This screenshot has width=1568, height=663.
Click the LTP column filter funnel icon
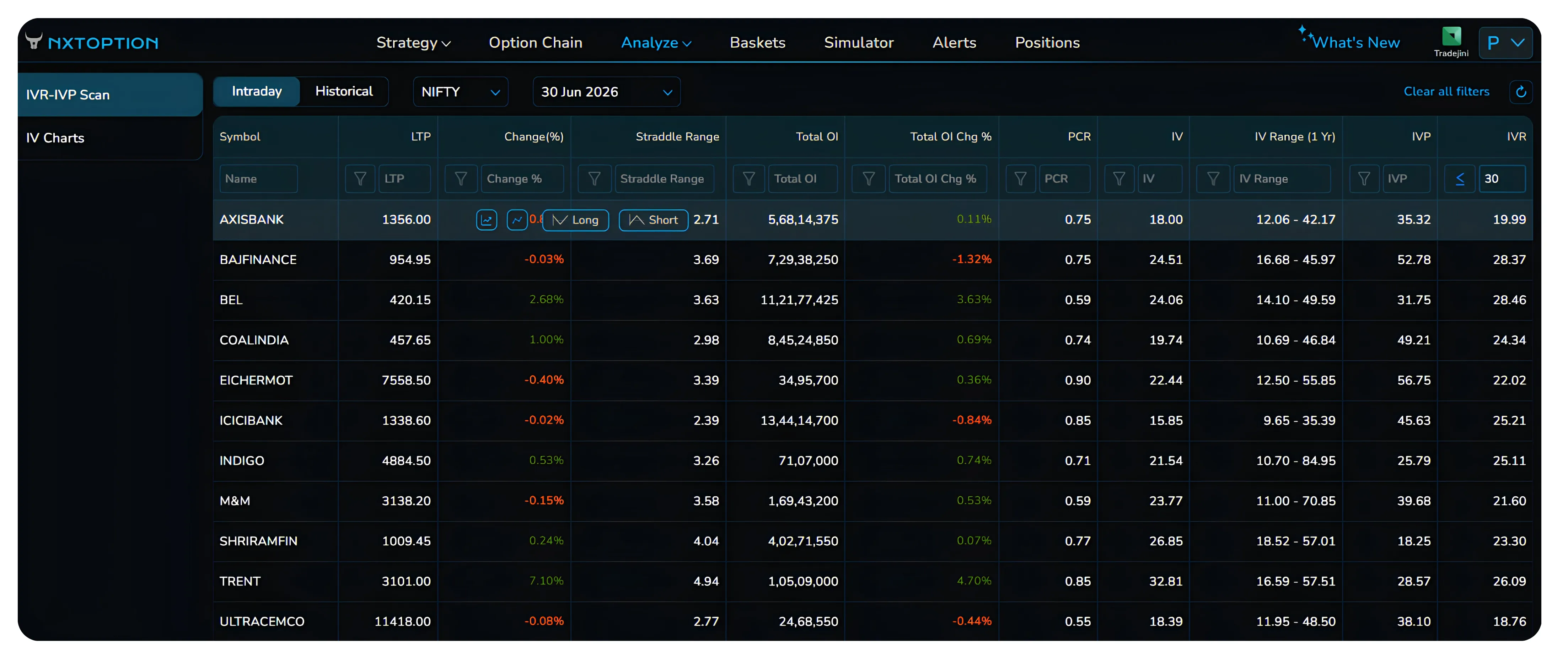360,179
